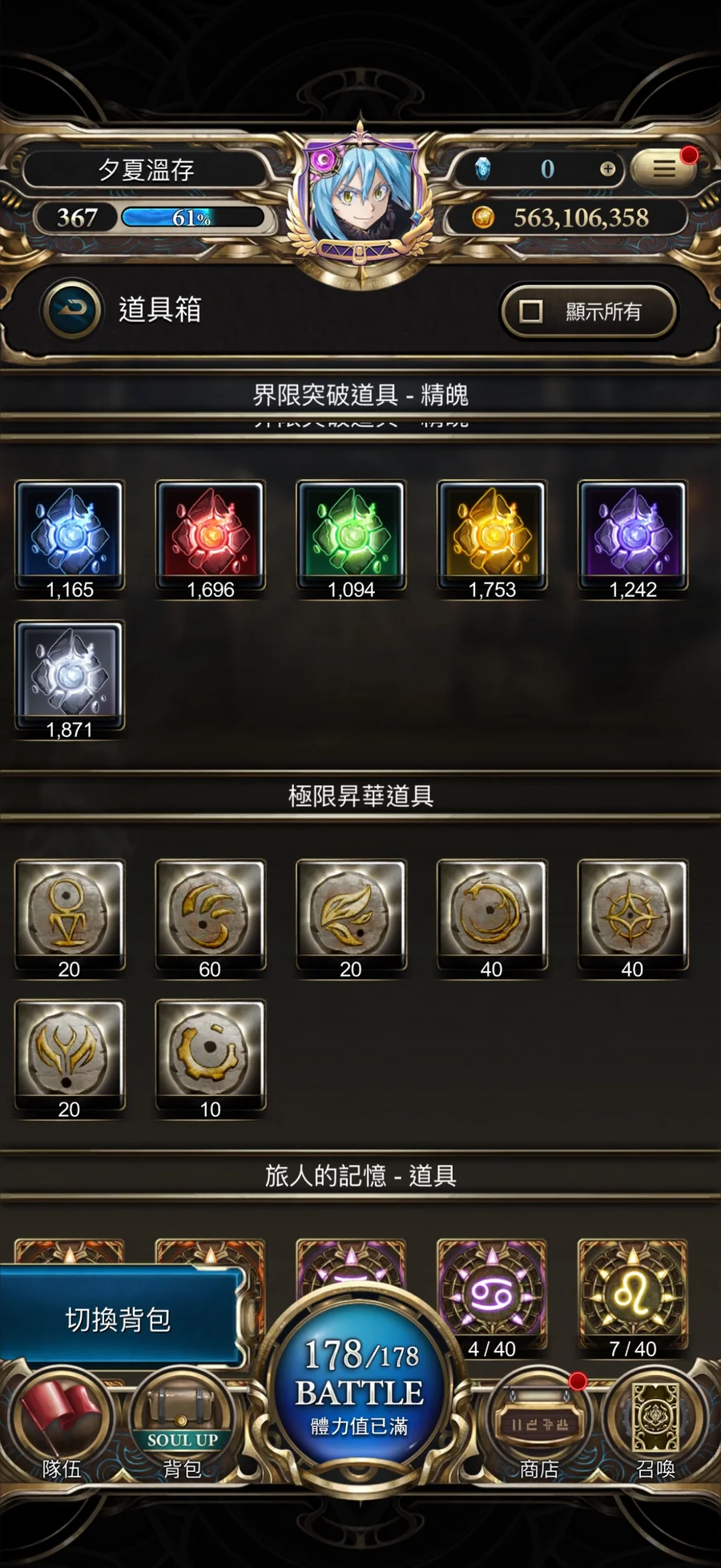Enable the 顯示所有 checkbox
The height and width of the screenshot is (1568, 721).
pyautogui.click(x=589, y=311)
